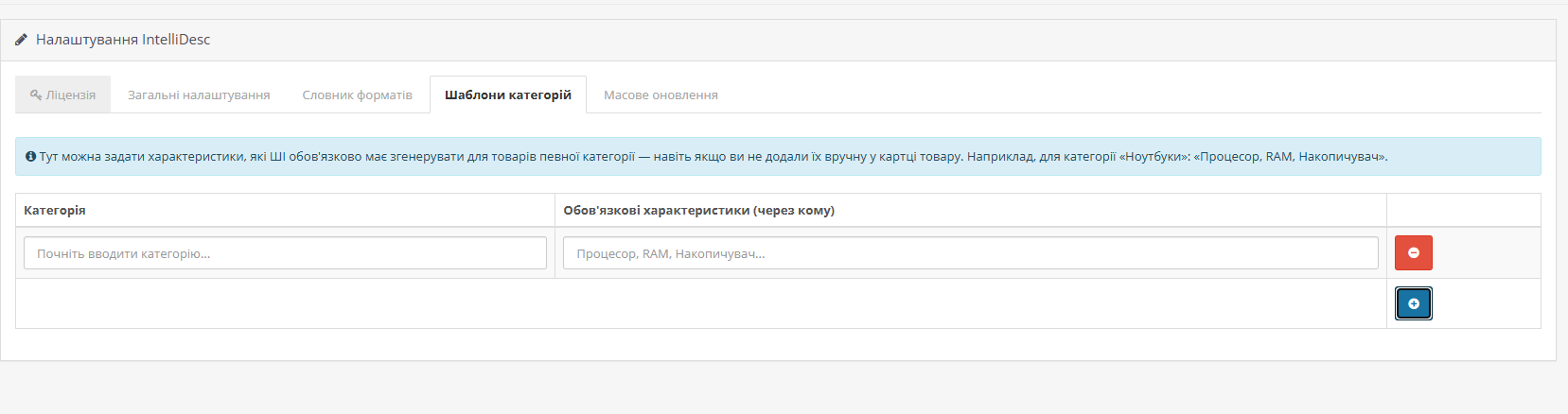This screenshot has width=1568, height=414.
Task: Click the blue info alert text
Action: pyautogui.click(x=713, y=157)
